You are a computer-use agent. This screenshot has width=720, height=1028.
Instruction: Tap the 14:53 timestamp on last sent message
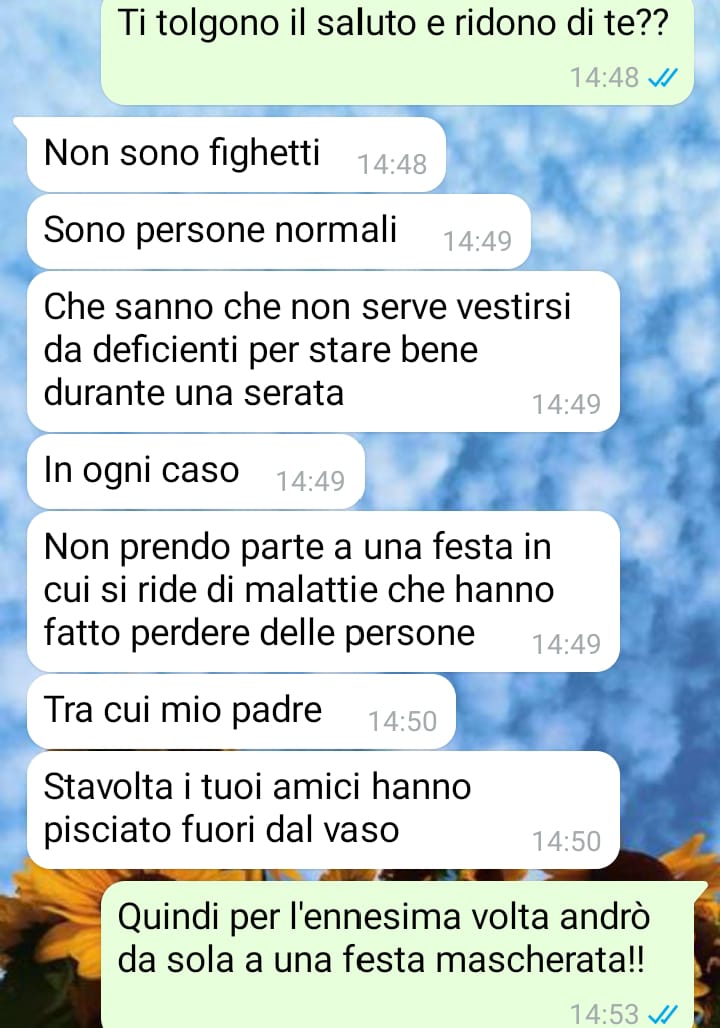click(604, 1014)
